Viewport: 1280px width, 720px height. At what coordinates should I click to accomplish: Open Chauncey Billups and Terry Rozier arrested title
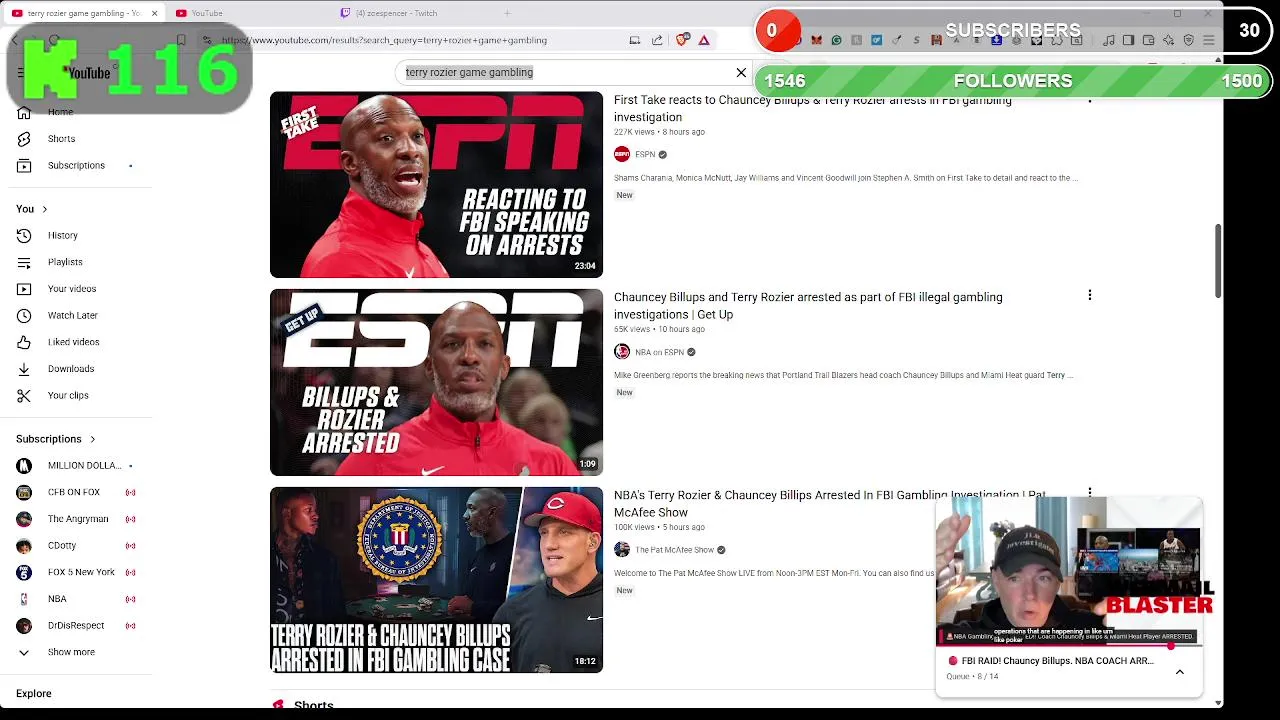(808, 305)
